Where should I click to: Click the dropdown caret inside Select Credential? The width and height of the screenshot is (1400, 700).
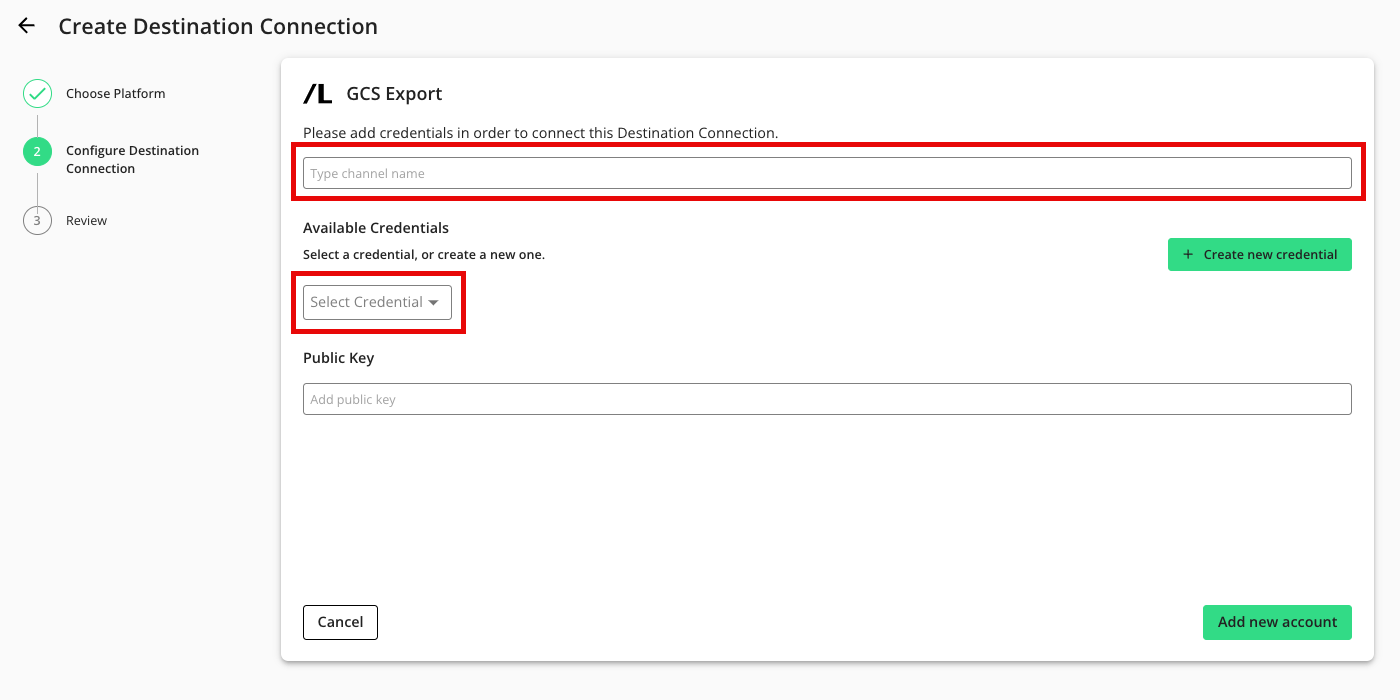coord(434,301)
